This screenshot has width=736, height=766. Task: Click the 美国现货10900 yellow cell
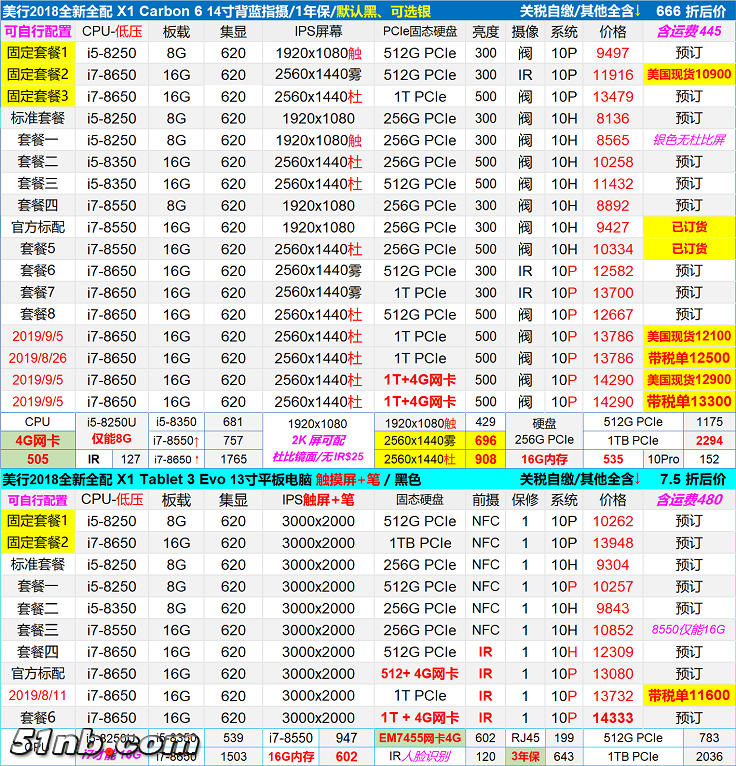tap(689, 75)
